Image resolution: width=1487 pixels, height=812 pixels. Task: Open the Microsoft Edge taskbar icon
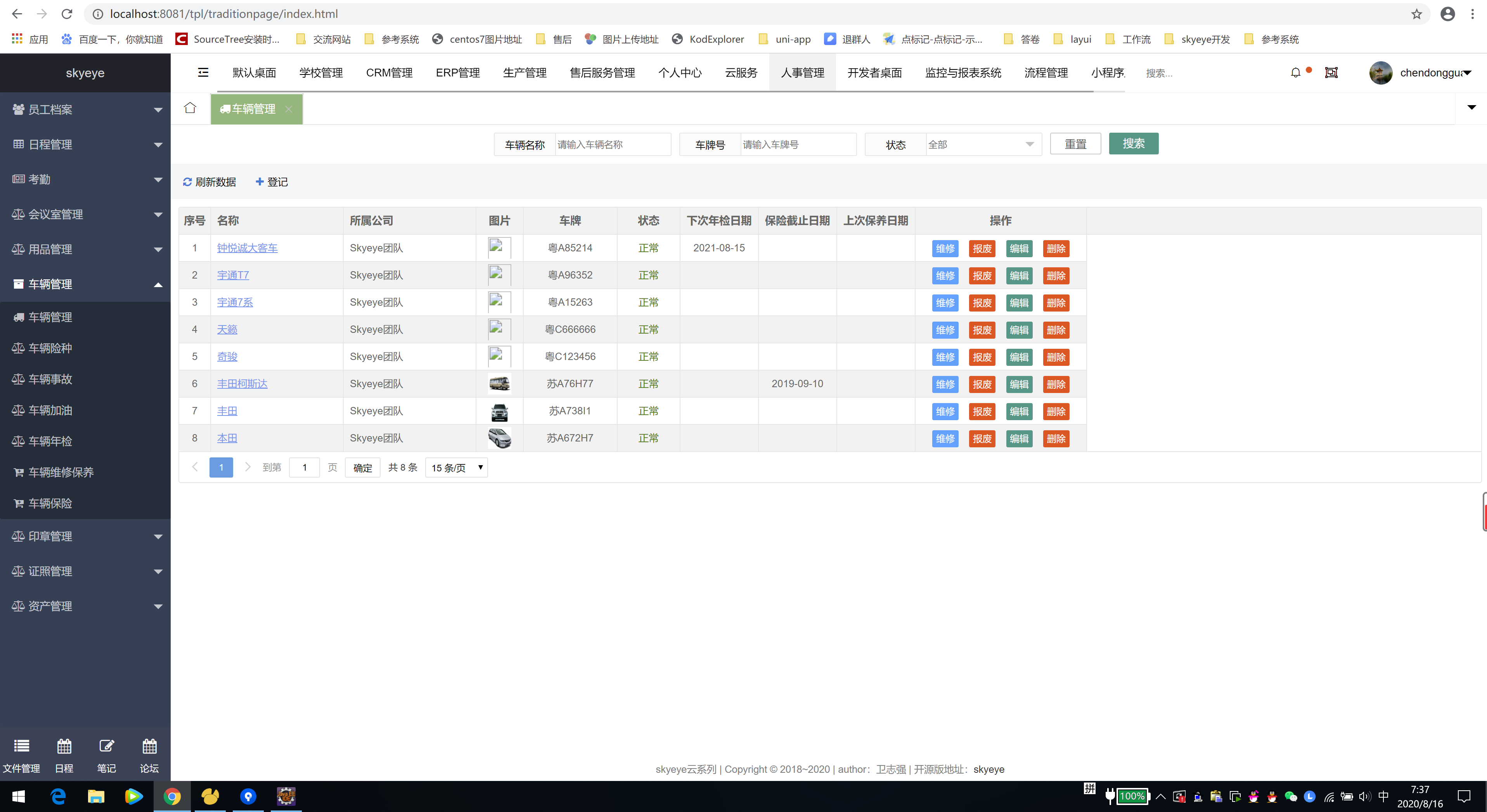click(x=58, y=796)
